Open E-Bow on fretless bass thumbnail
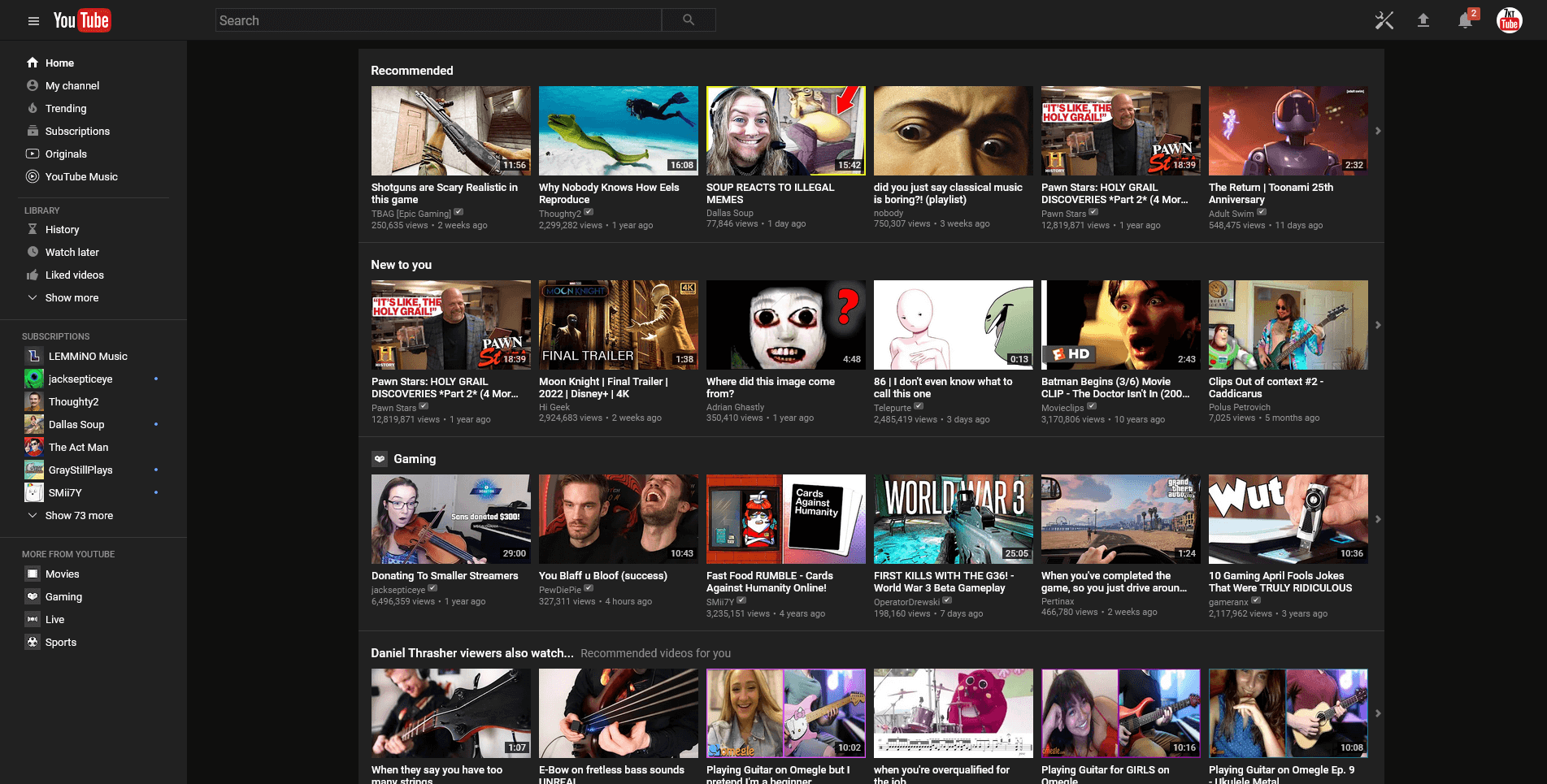The height and width of the screenshot is (784, 1547). [618, 713]
